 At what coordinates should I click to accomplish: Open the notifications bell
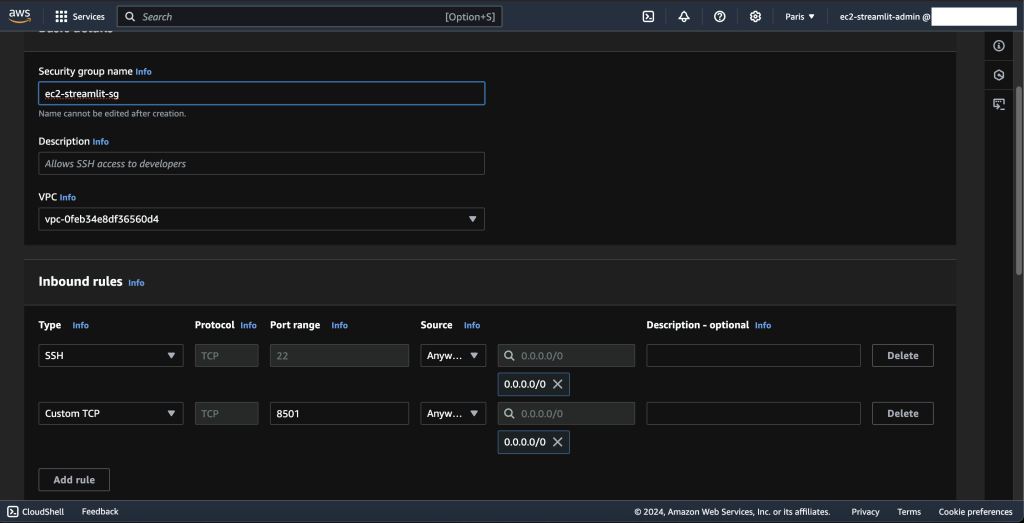(684, 16)
